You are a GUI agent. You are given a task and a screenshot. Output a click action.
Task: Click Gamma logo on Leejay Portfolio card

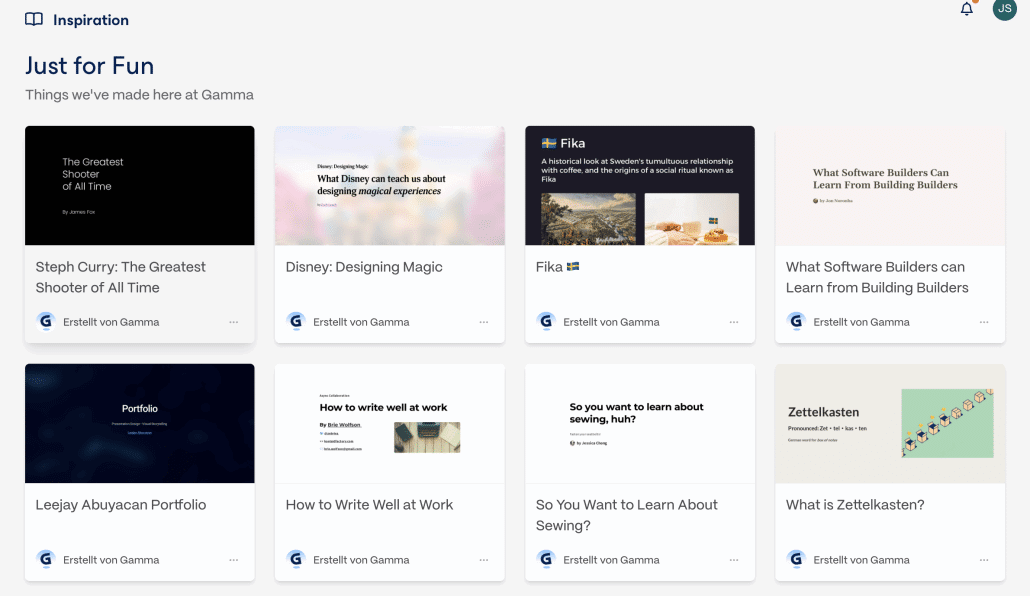click(45, 559)
